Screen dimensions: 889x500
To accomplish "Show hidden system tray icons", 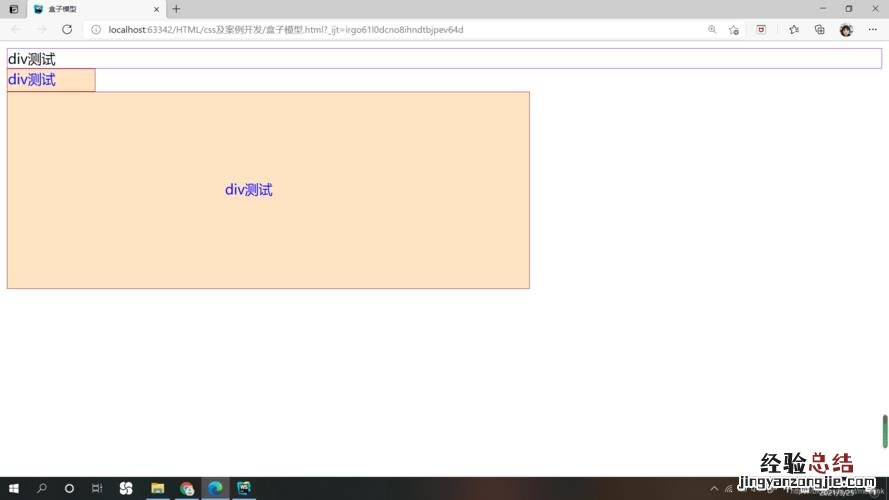I will tap(714, 489).
